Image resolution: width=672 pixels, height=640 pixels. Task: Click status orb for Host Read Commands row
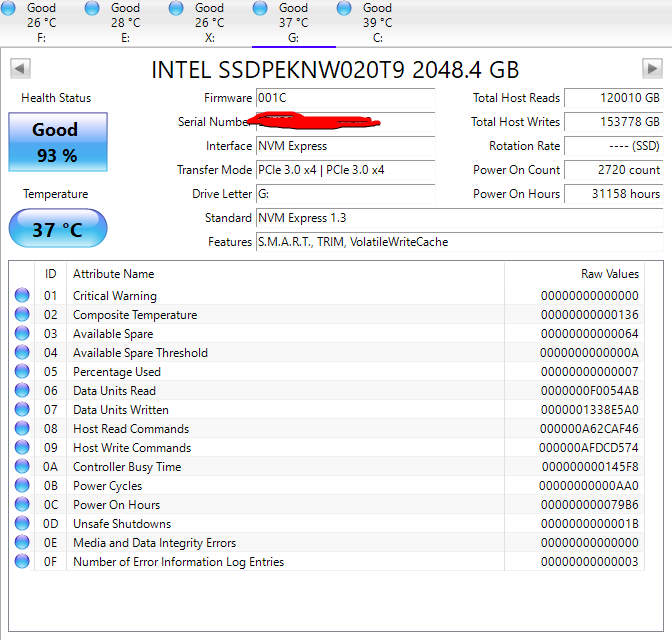coord(22,428)
